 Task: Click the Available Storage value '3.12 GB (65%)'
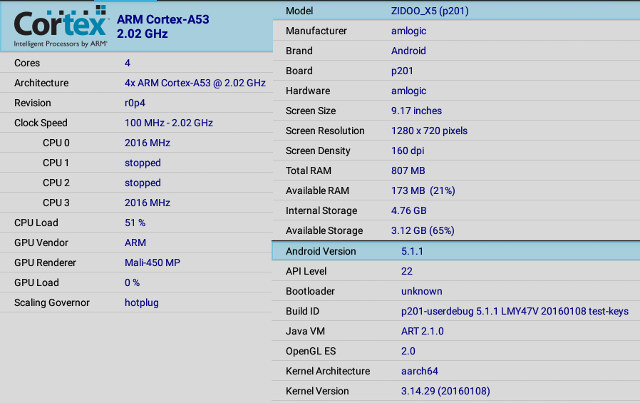tap(423, 231)
